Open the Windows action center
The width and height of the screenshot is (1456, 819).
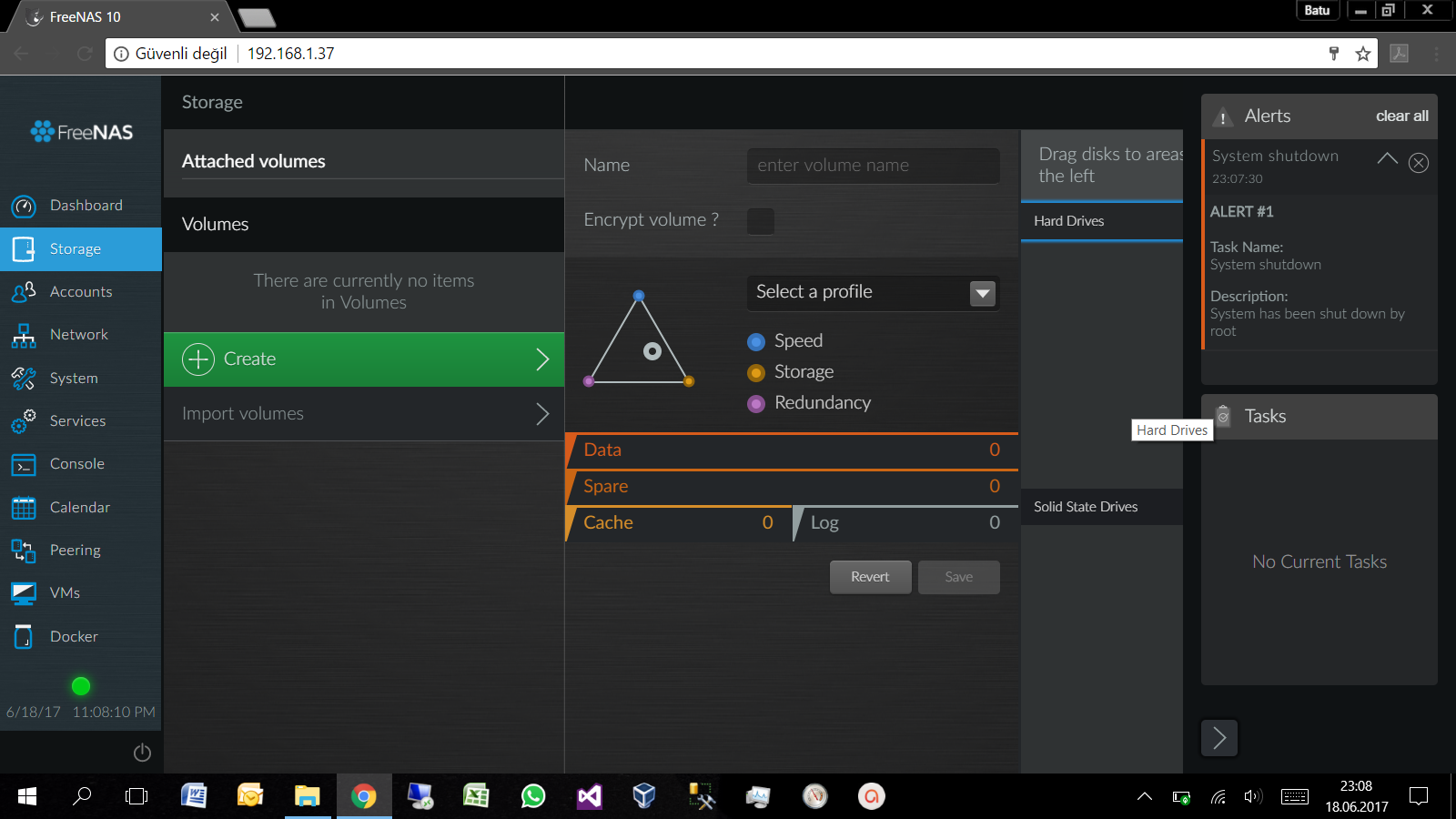tap(1418, 796)
